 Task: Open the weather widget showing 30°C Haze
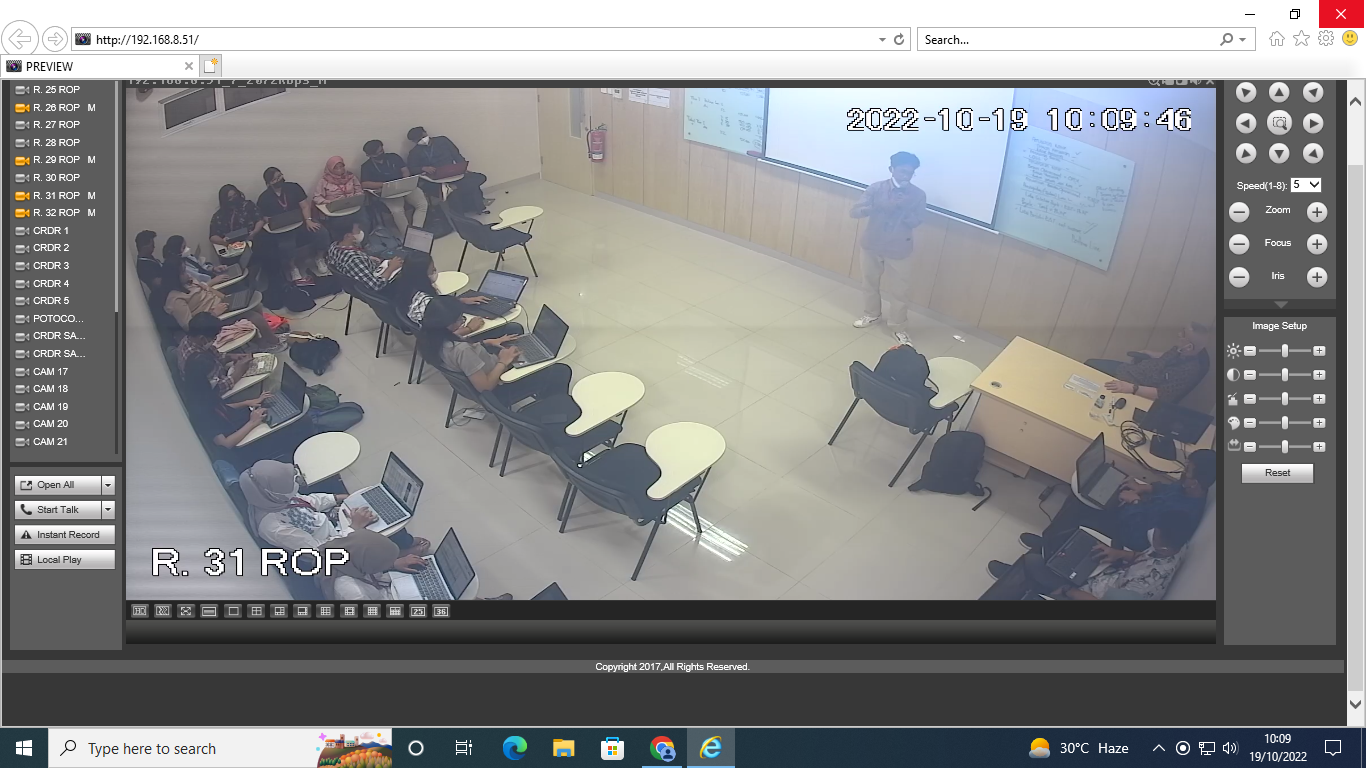click(x=1078, y=748)
